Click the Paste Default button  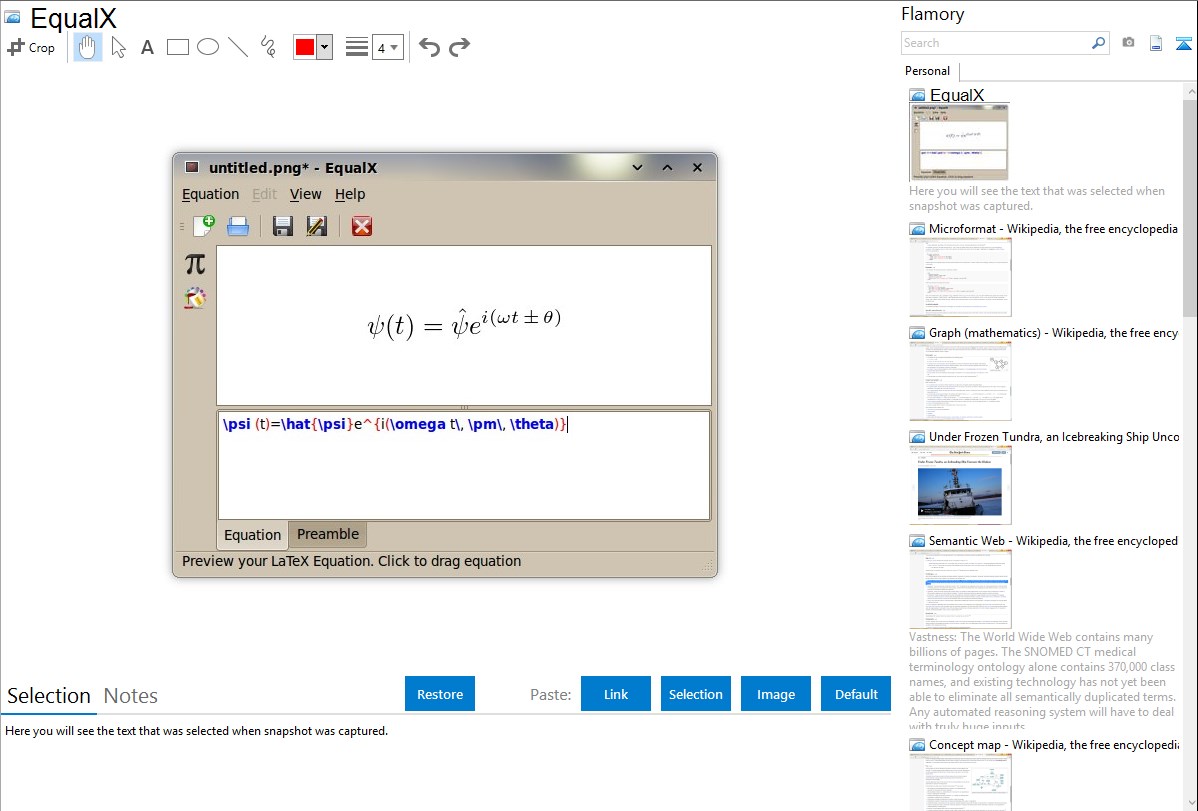[x=856, y=694]
